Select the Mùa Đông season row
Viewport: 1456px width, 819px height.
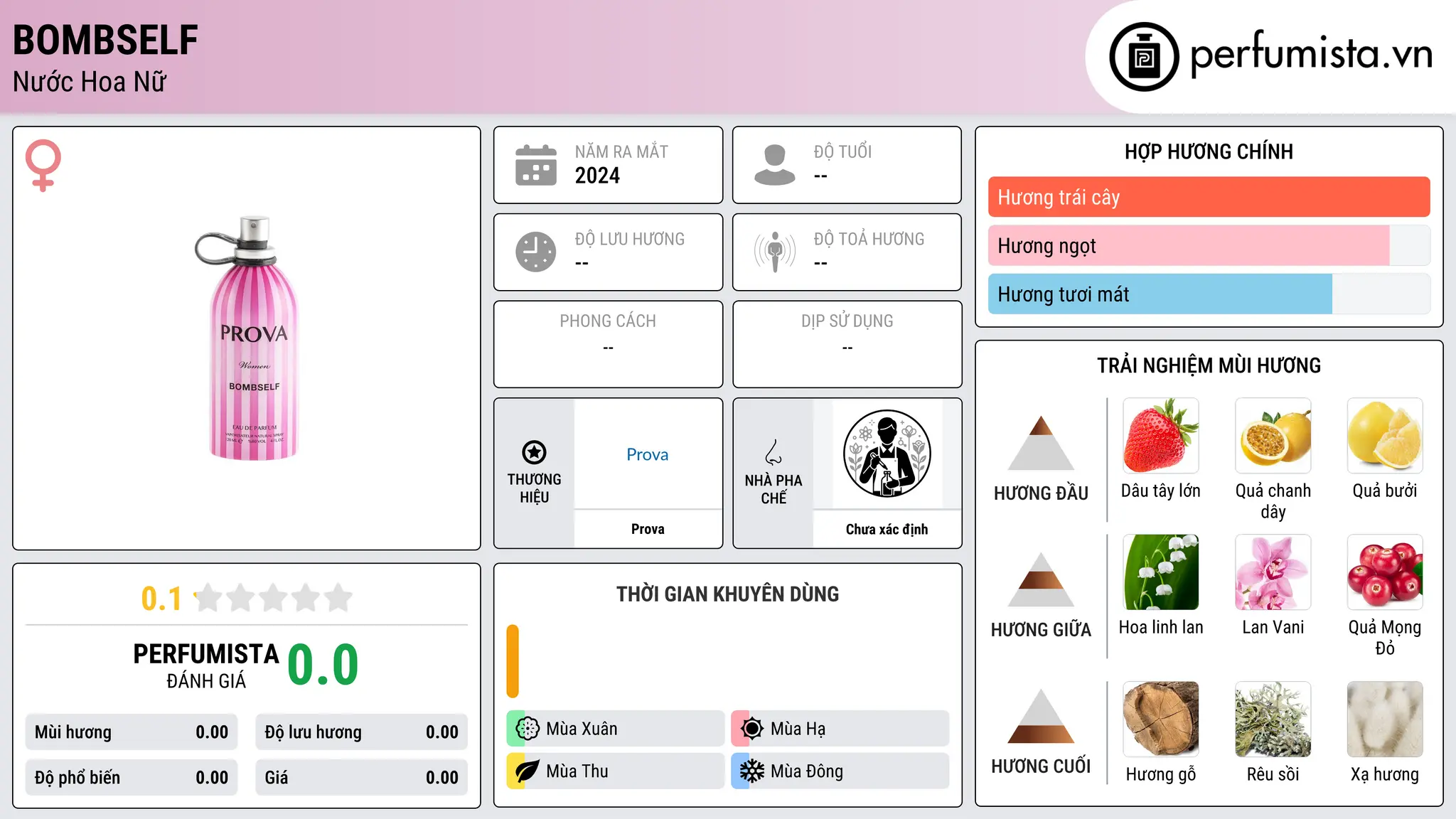pyautogui.click(x=840, y=771)
